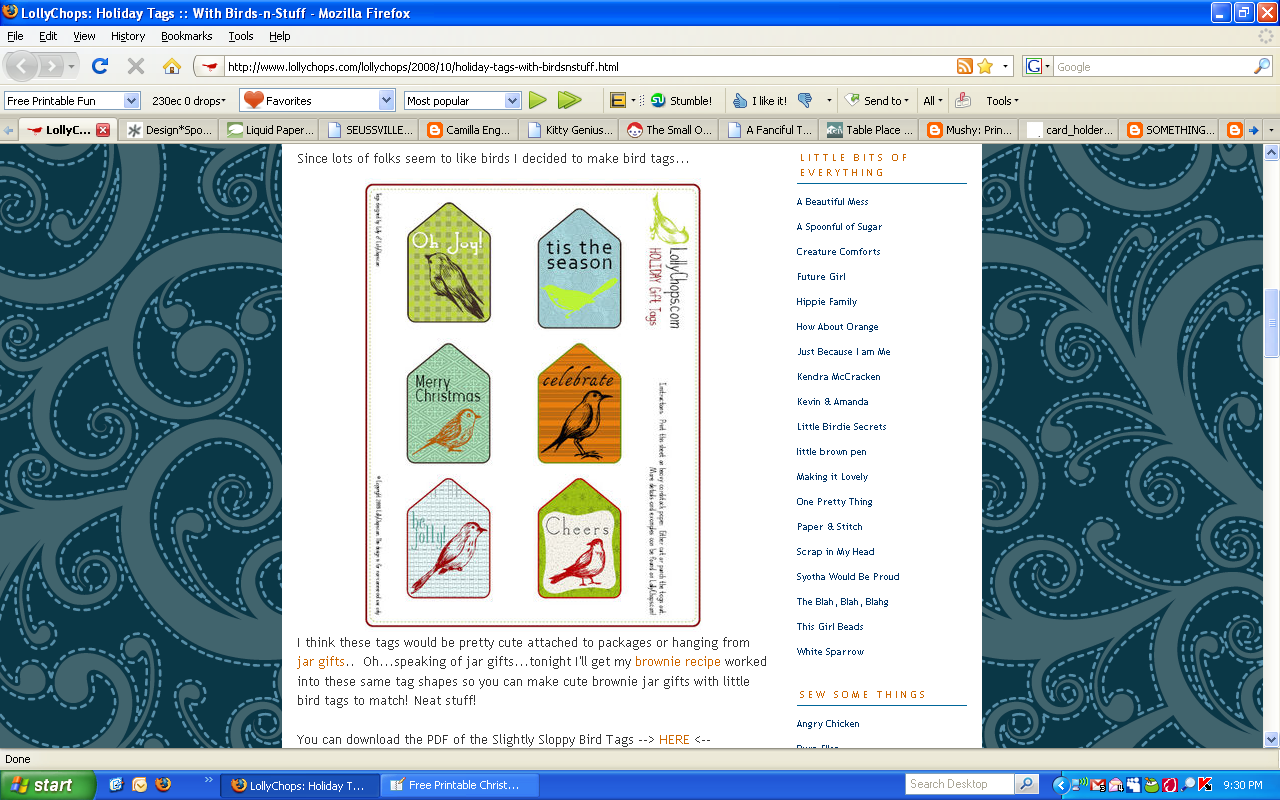Image resolution: width=1280 pixels, height=800 pixels.
Task: Open the White Sparrow sidebar link
Action: point(830,652)
